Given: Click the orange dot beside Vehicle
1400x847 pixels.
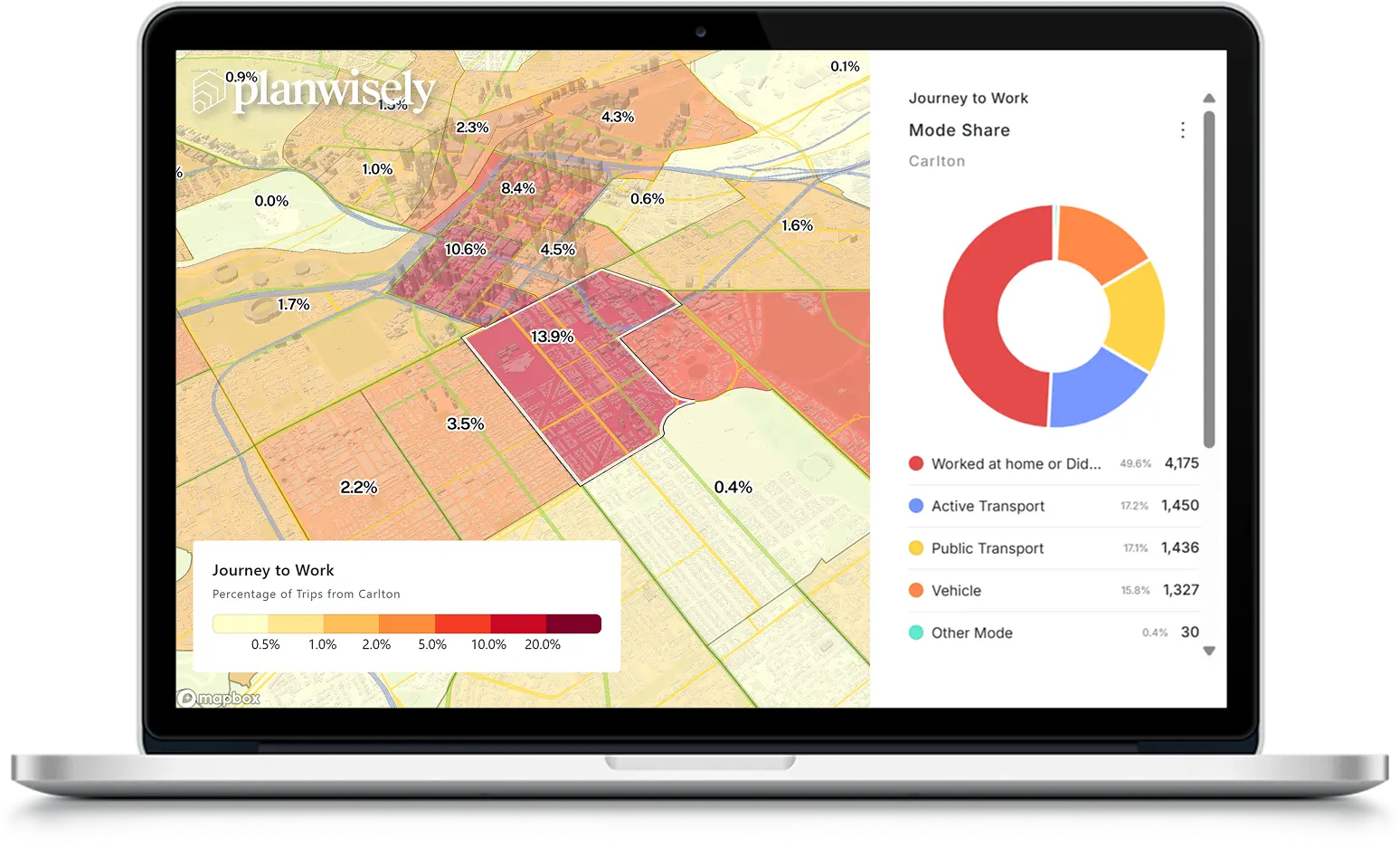Looking at the screenshot, I should pos(916,590).
